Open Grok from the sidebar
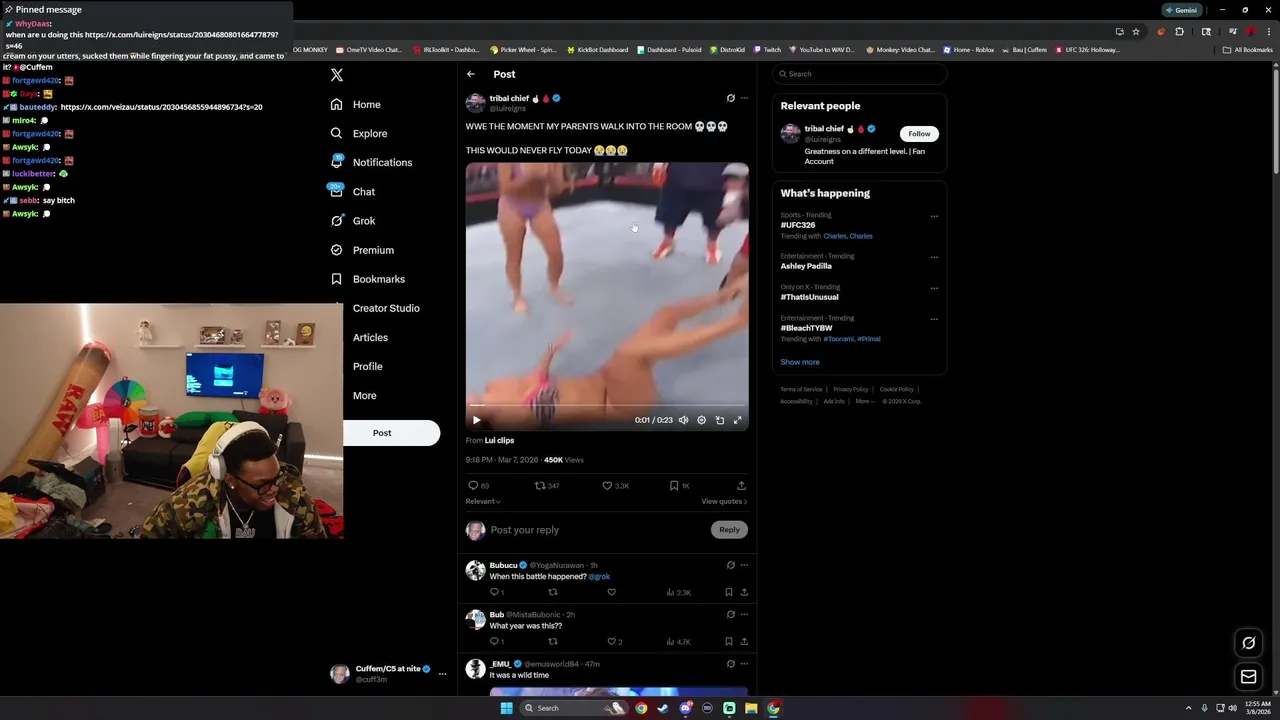The image size is (1280, 720). [x=353, y=221]
